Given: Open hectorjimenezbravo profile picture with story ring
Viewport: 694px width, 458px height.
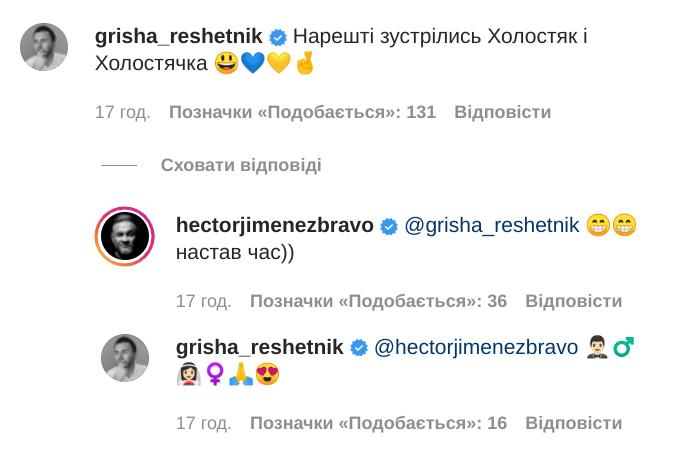Looking at the screenshot, I should click(x=125, y=236).
